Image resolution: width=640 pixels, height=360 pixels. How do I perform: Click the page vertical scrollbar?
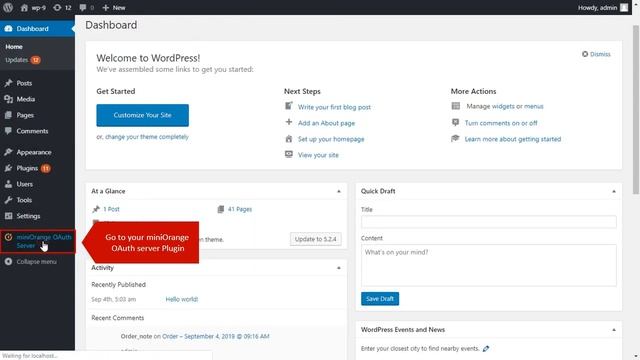click(x=636, y=109)
